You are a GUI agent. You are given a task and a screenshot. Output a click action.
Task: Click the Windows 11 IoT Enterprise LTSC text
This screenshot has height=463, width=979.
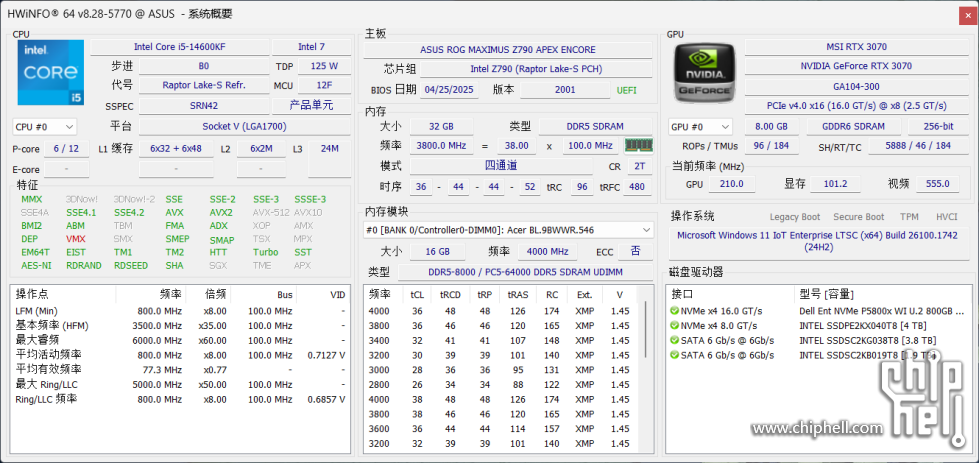point(818,241)
